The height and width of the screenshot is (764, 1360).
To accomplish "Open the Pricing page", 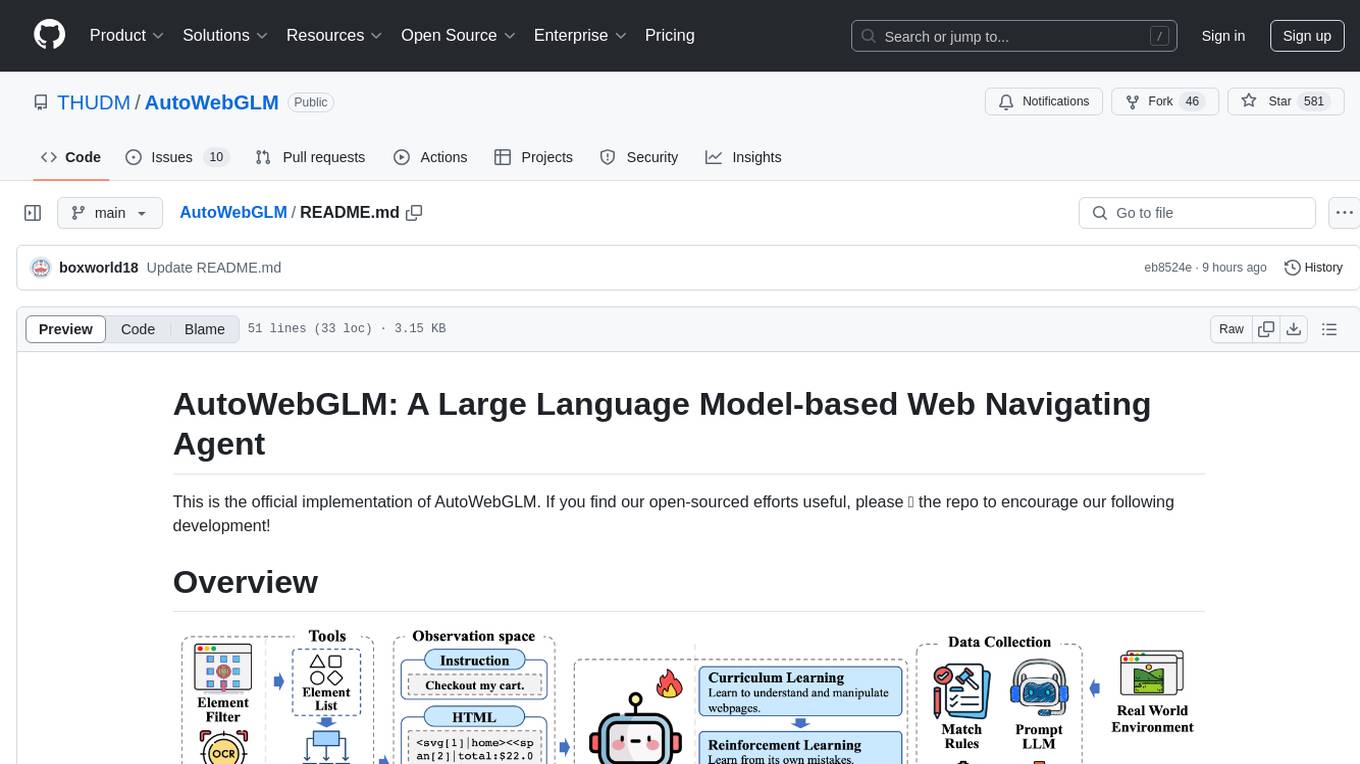I will (670, 35).
